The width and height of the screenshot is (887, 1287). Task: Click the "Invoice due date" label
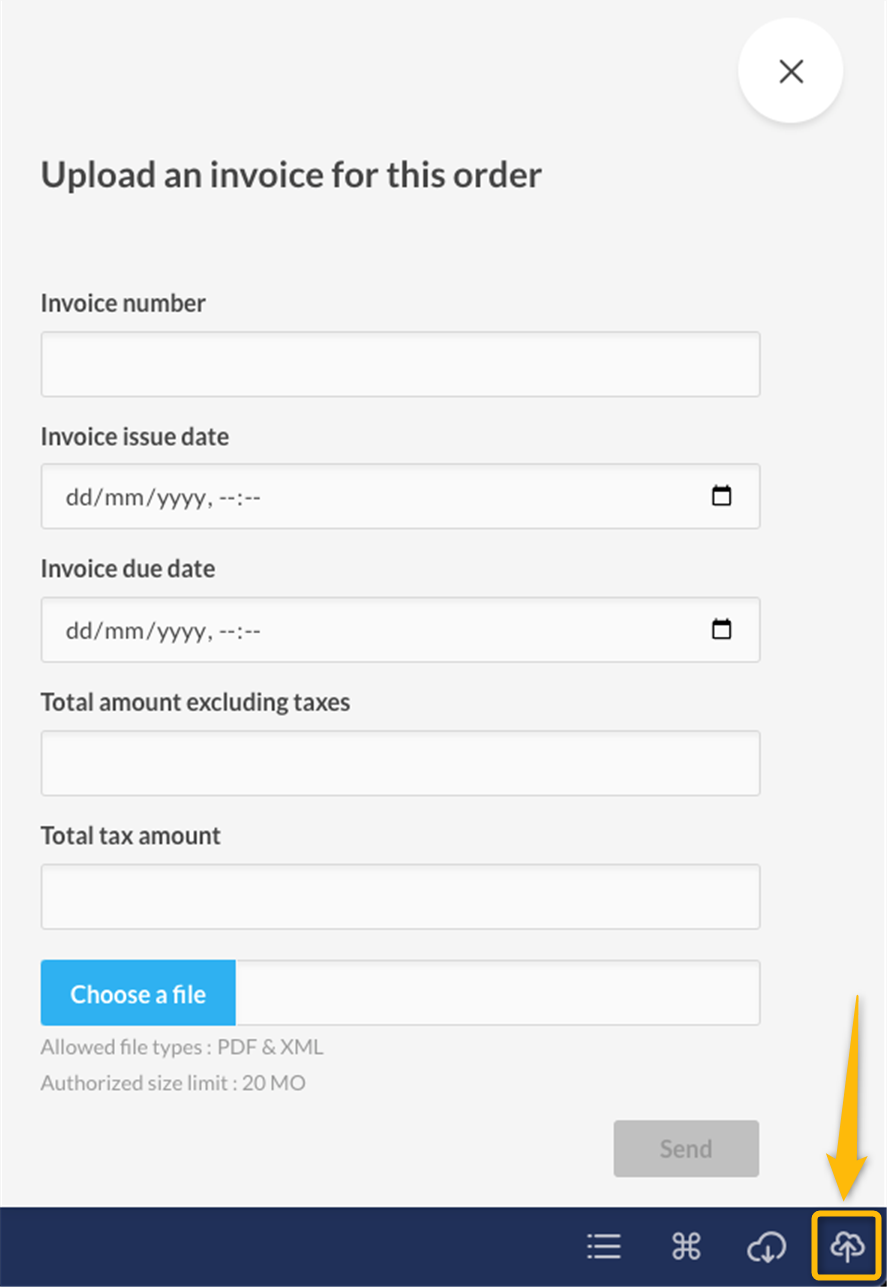pyautogui.click(x=127, y=569)
